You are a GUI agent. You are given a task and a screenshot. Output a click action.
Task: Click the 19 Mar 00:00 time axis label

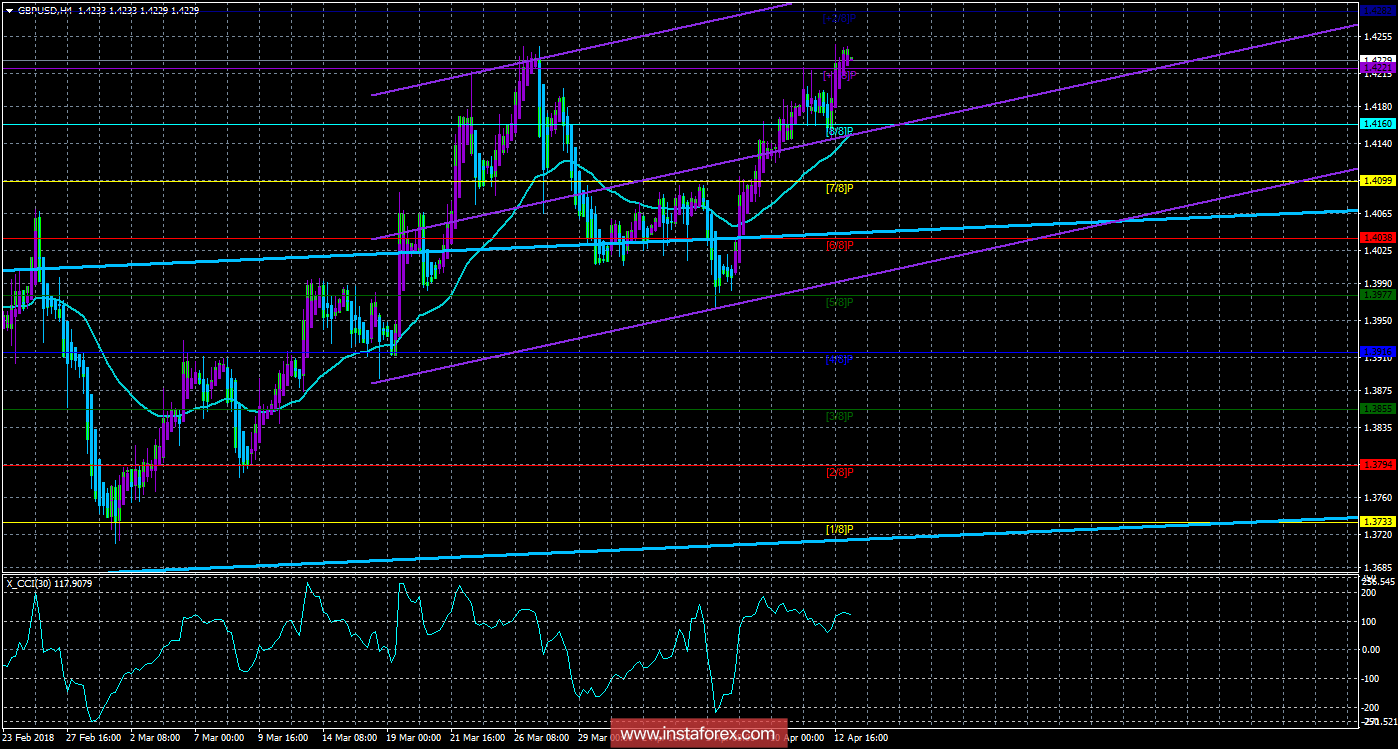(x=416, y=736)
